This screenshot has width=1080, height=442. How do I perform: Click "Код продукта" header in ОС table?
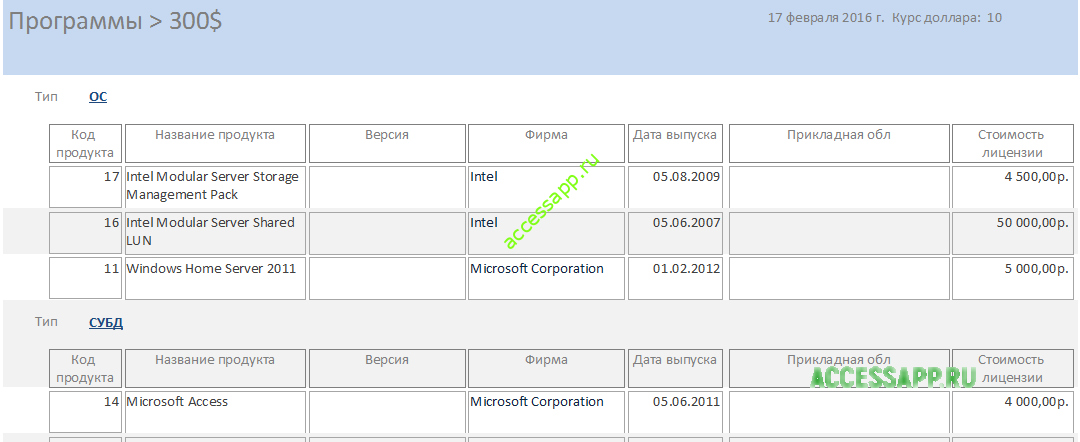85,144
